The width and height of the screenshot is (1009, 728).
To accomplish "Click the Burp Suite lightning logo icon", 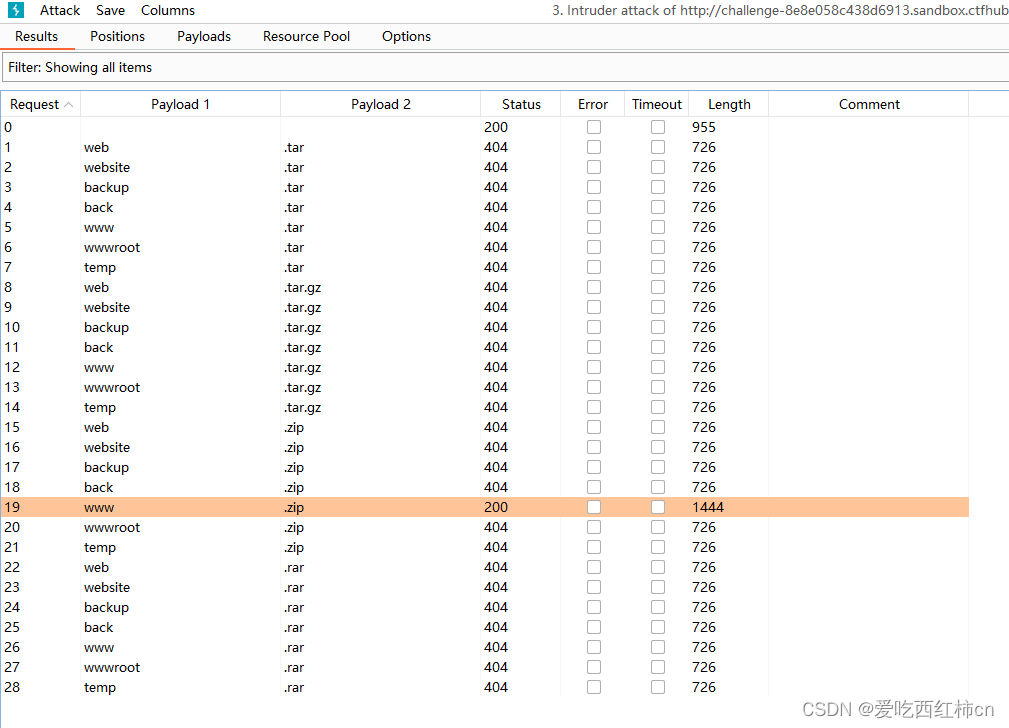I will click(15, 10).
